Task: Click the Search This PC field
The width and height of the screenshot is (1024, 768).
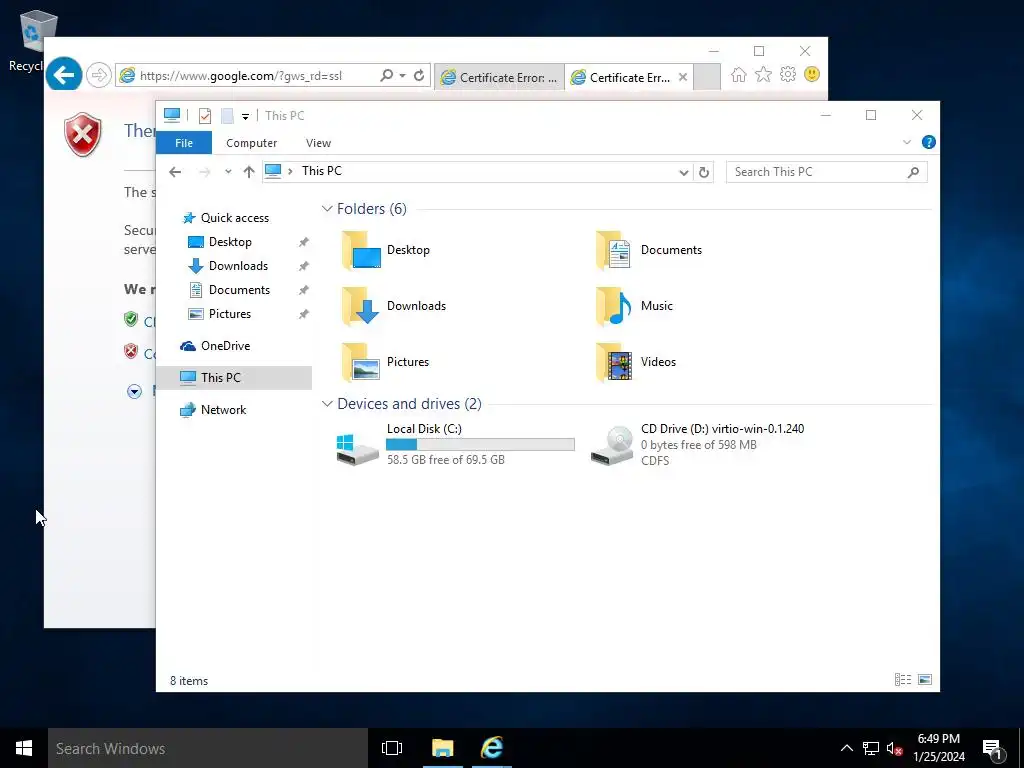Action: 826,172
